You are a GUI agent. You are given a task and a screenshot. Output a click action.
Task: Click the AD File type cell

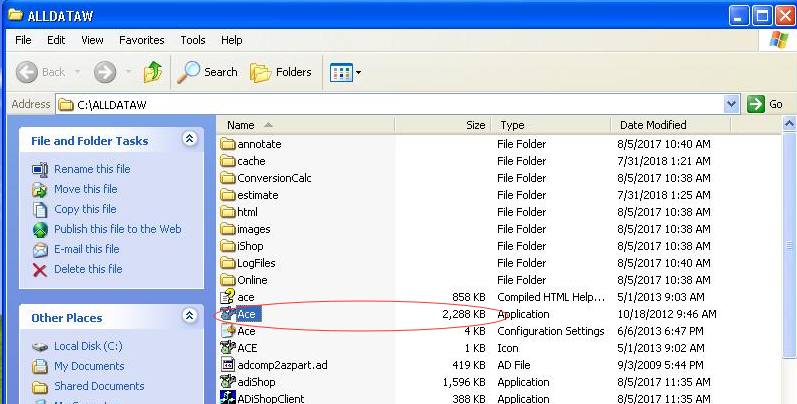[x=513, y=365]
